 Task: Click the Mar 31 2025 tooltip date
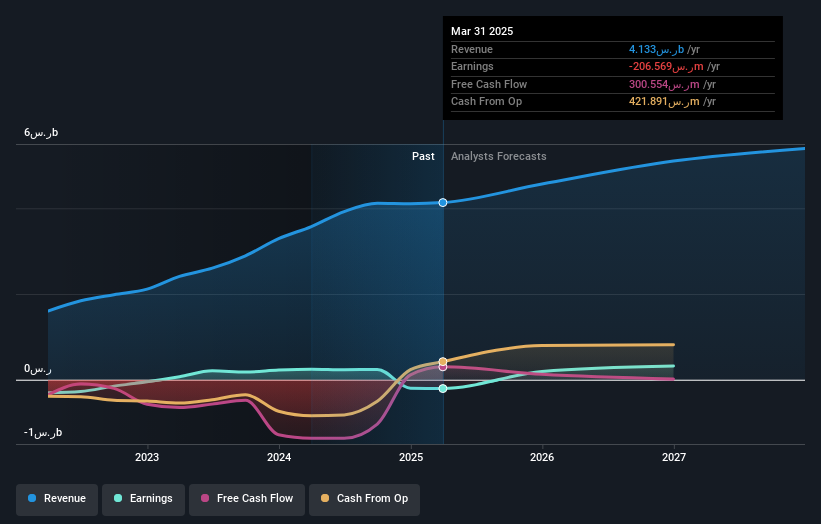pyautogui.click(x=482, y=31)
